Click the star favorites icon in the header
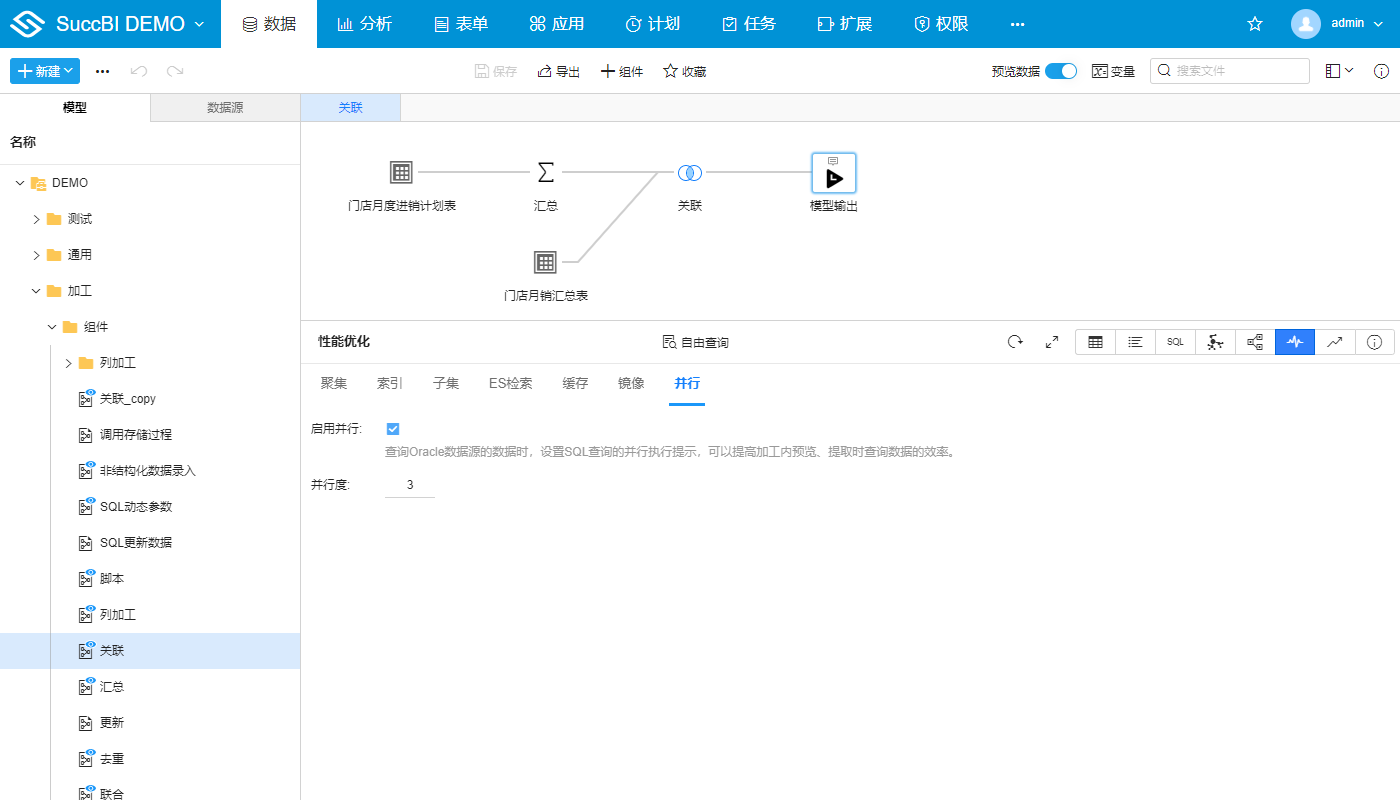 point(1255,24)
